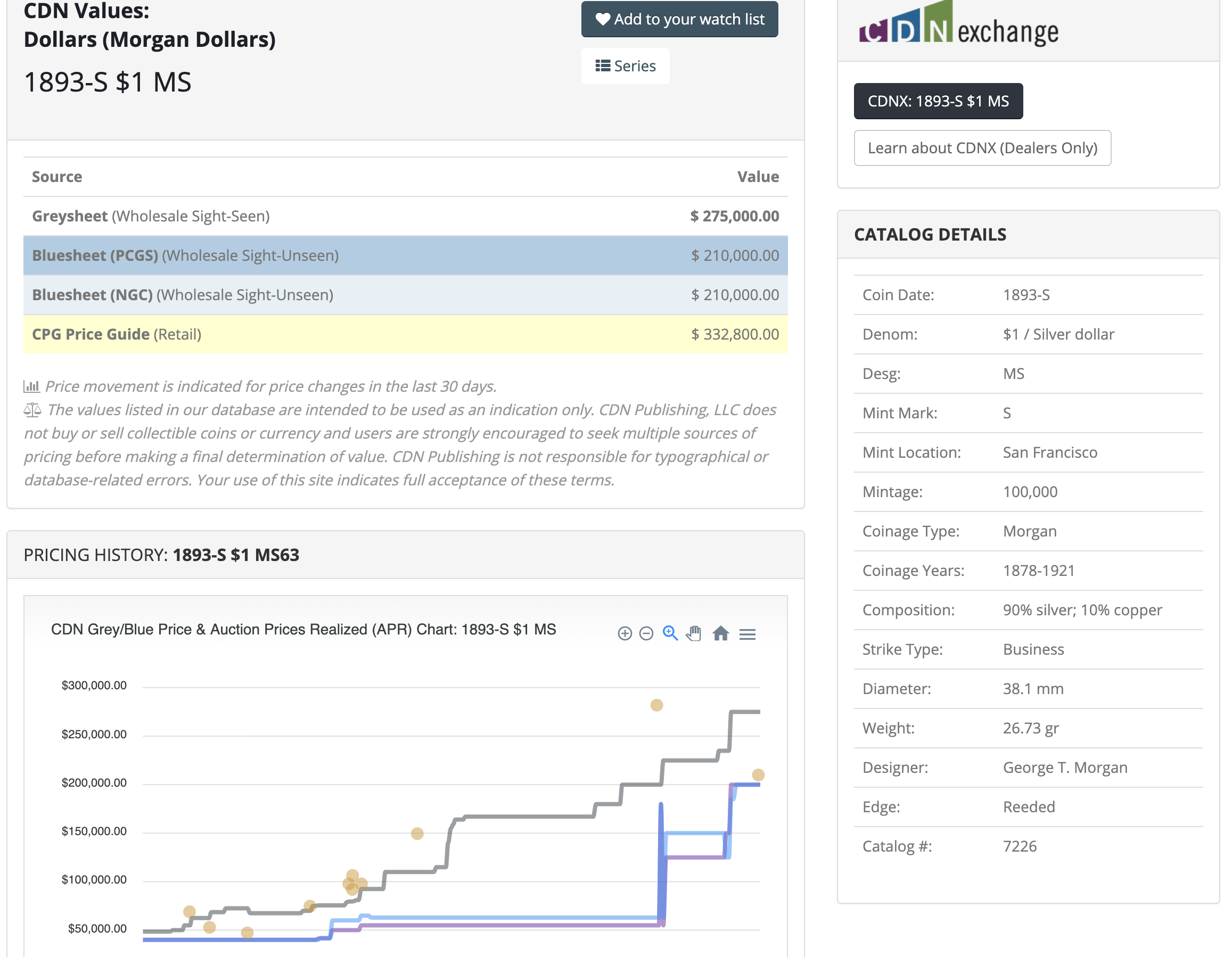This screenshot has height=957, width=1232.
Task: Add this coin to your watch list
Action: click(x=680, y=19)
